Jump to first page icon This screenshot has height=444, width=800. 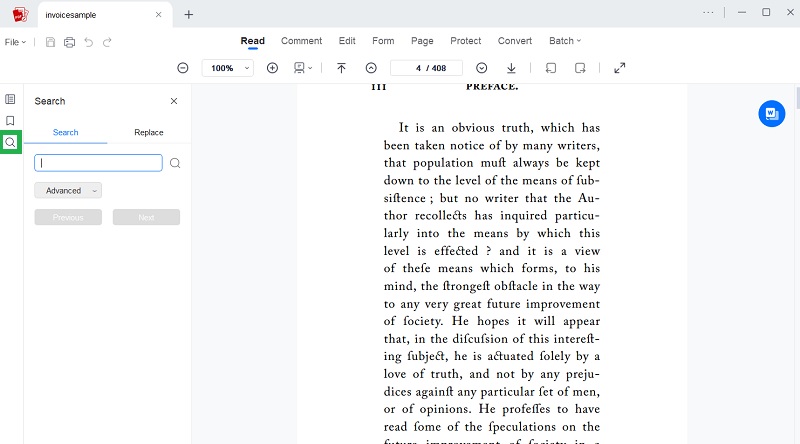tap(341, 68)
